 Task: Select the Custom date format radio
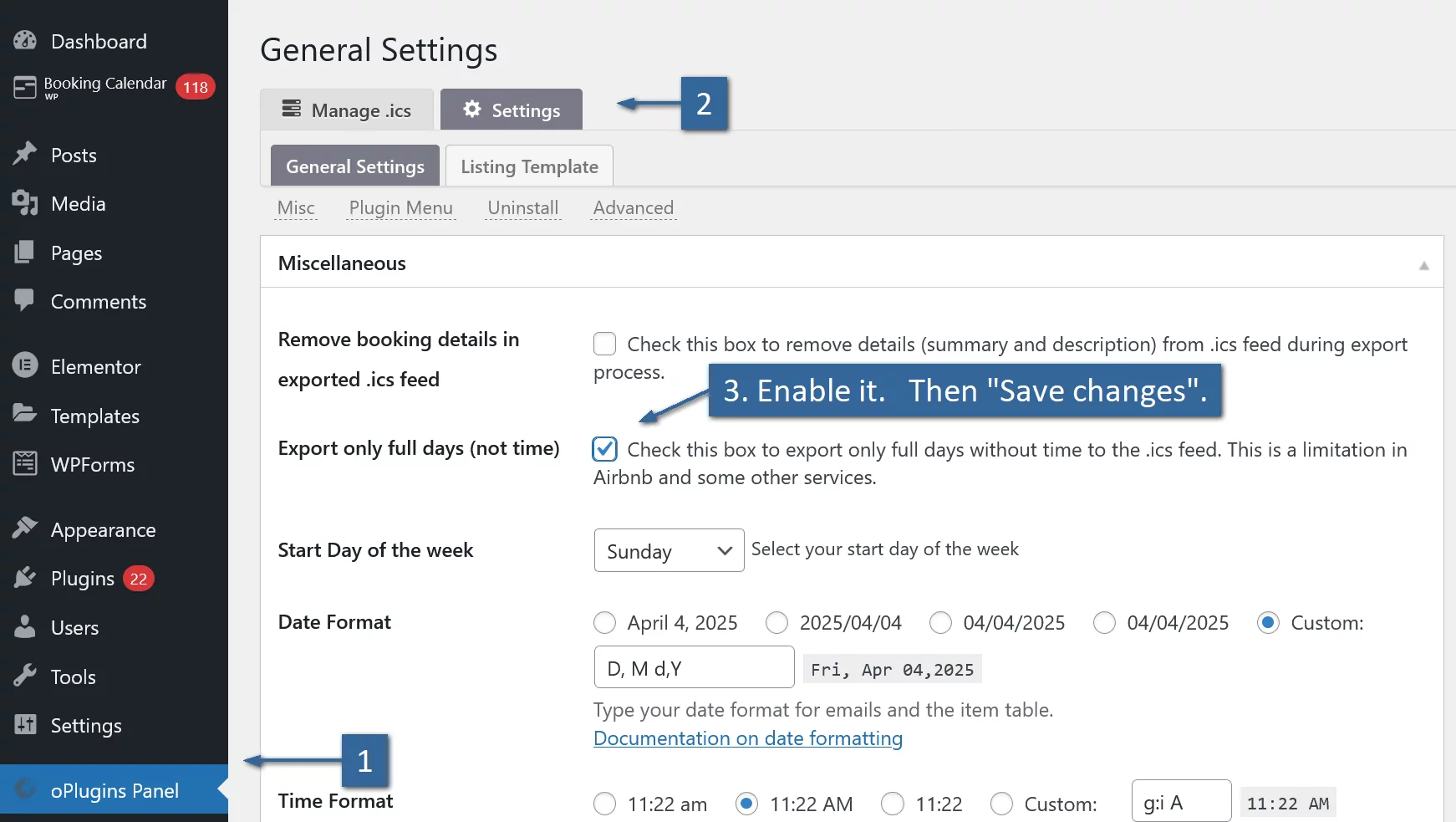[1268, 623]
